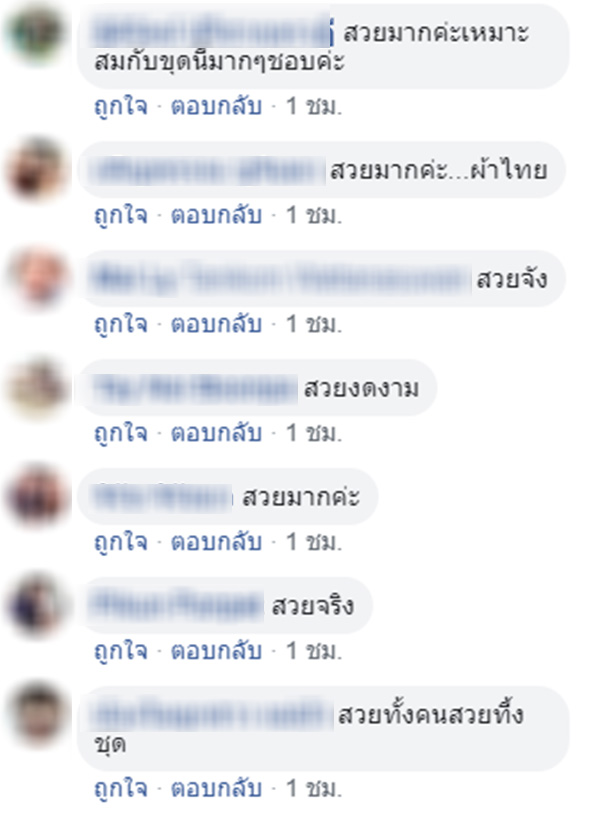Open avatar beside 'สวยทั้งคนสวยทั้งชุด' comment

coord(36,715)
